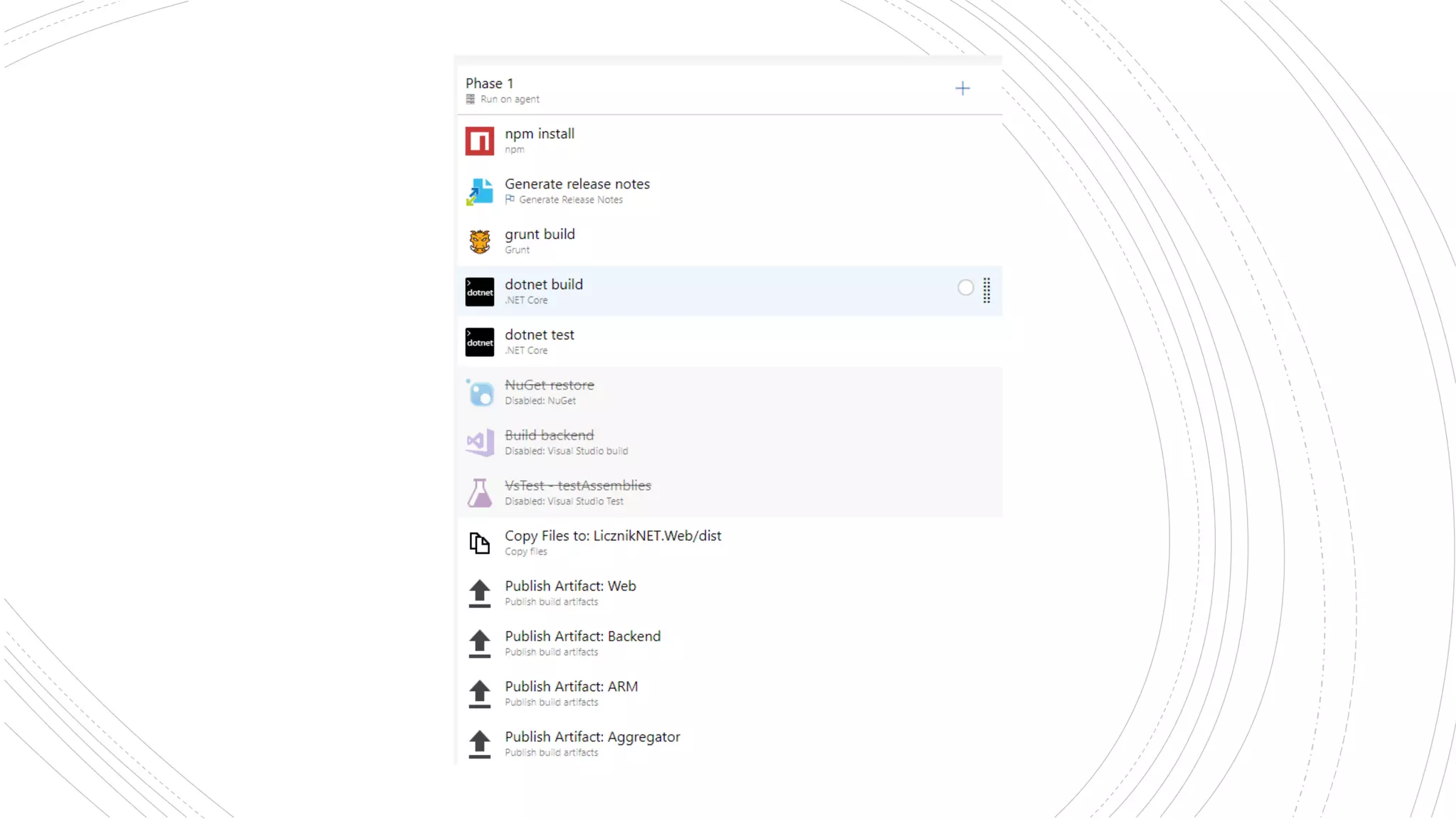Select the disabled VsTest - testAssemblies task
The image size is (1456, 819).
(x=577, y=486)
